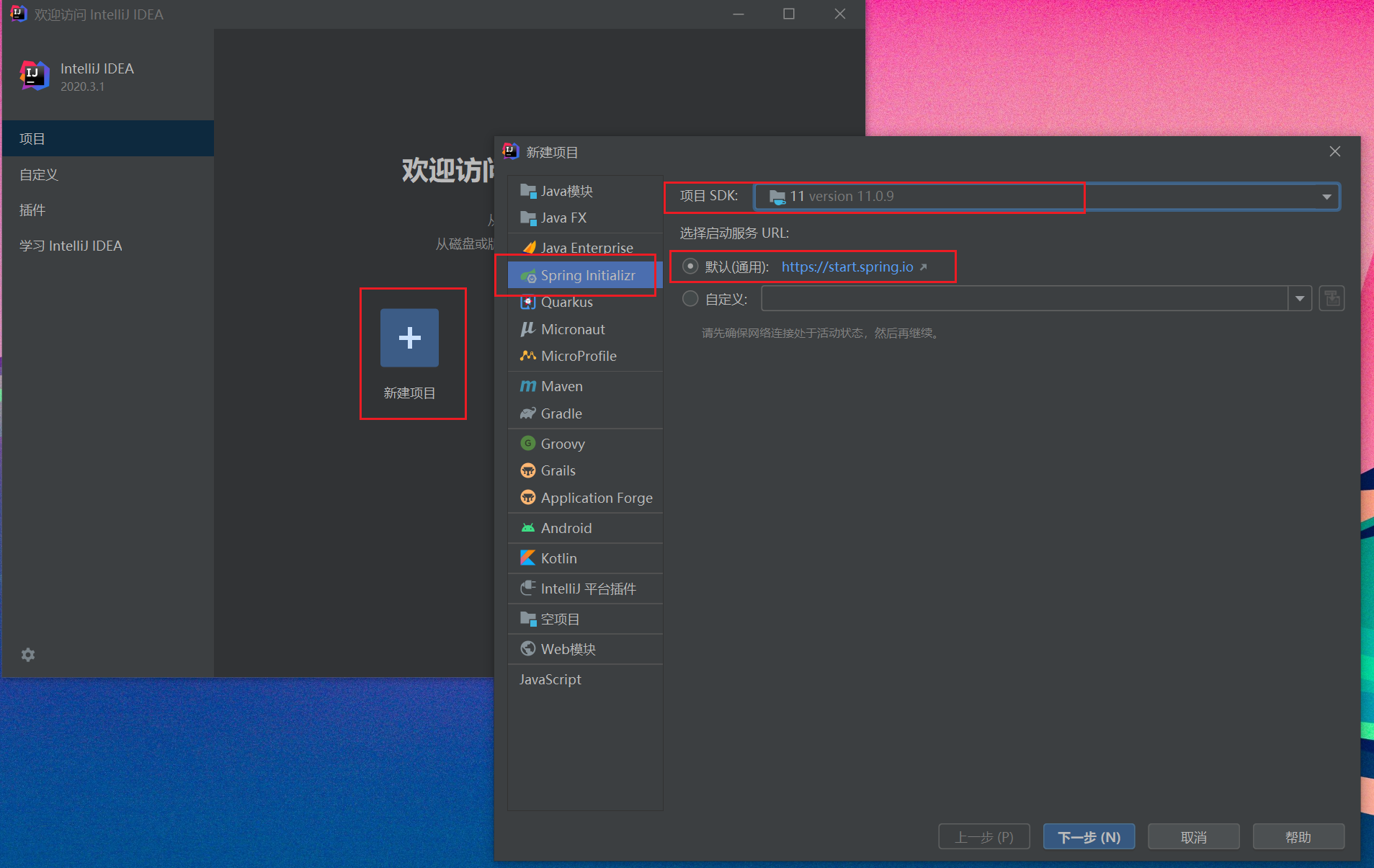Select Application Forge project type
This screenshot has width=1374, height=868.
pos(585,498)
